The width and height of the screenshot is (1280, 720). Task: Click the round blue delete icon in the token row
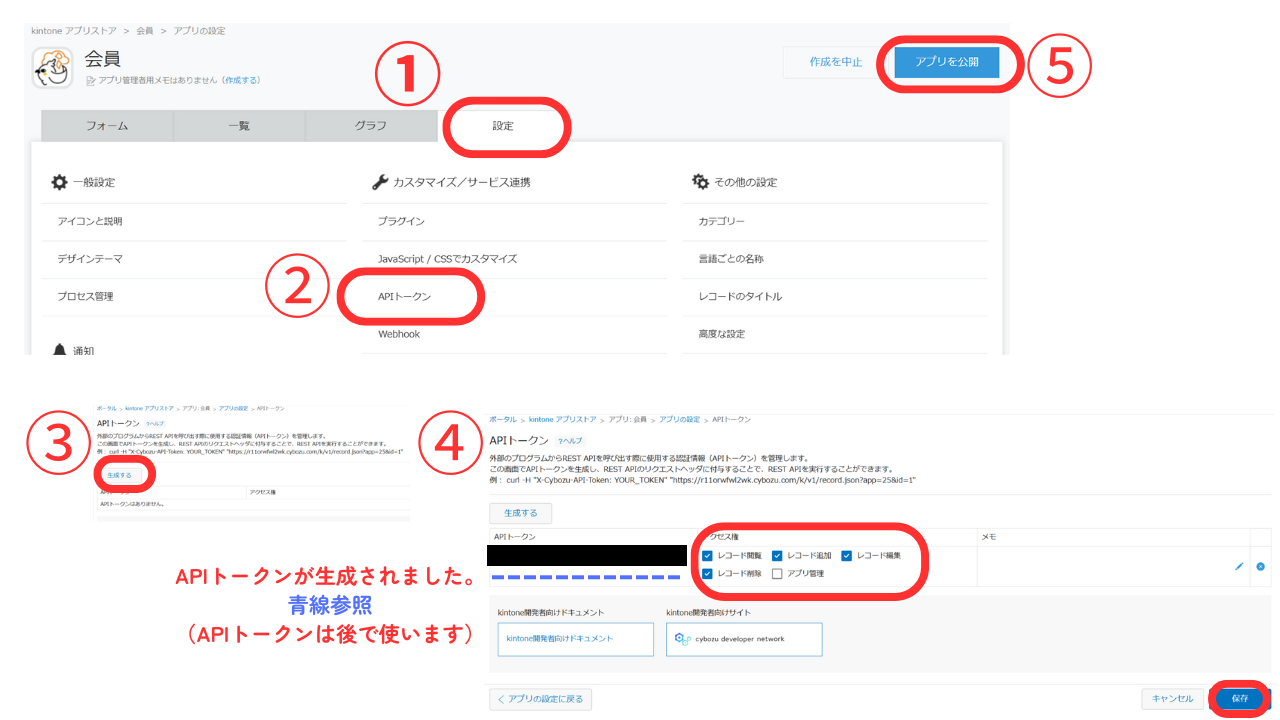pos(1260,566)
